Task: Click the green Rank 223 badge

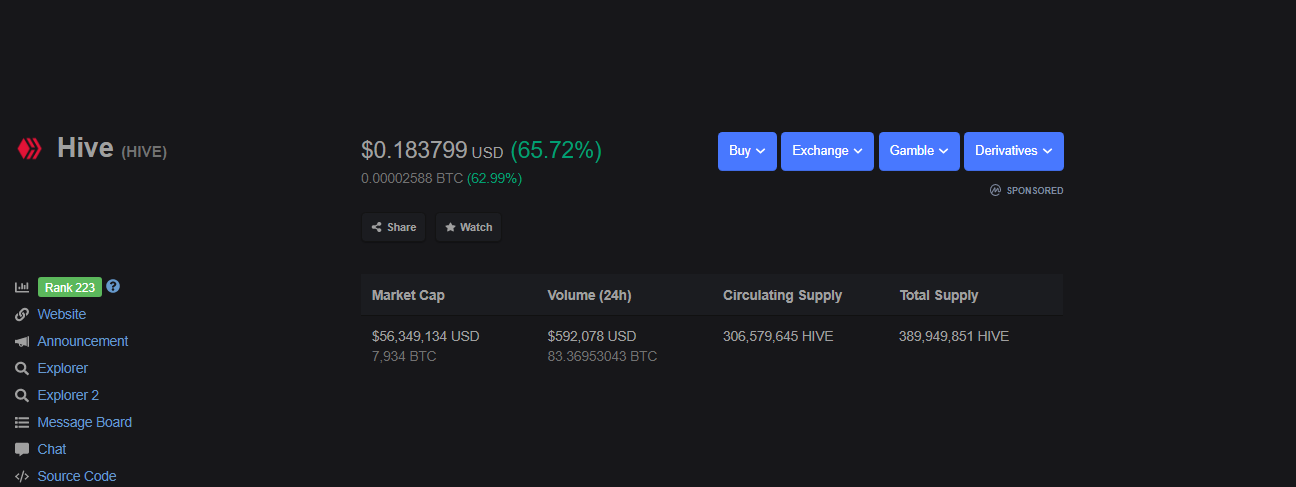Action: [70, 287]
